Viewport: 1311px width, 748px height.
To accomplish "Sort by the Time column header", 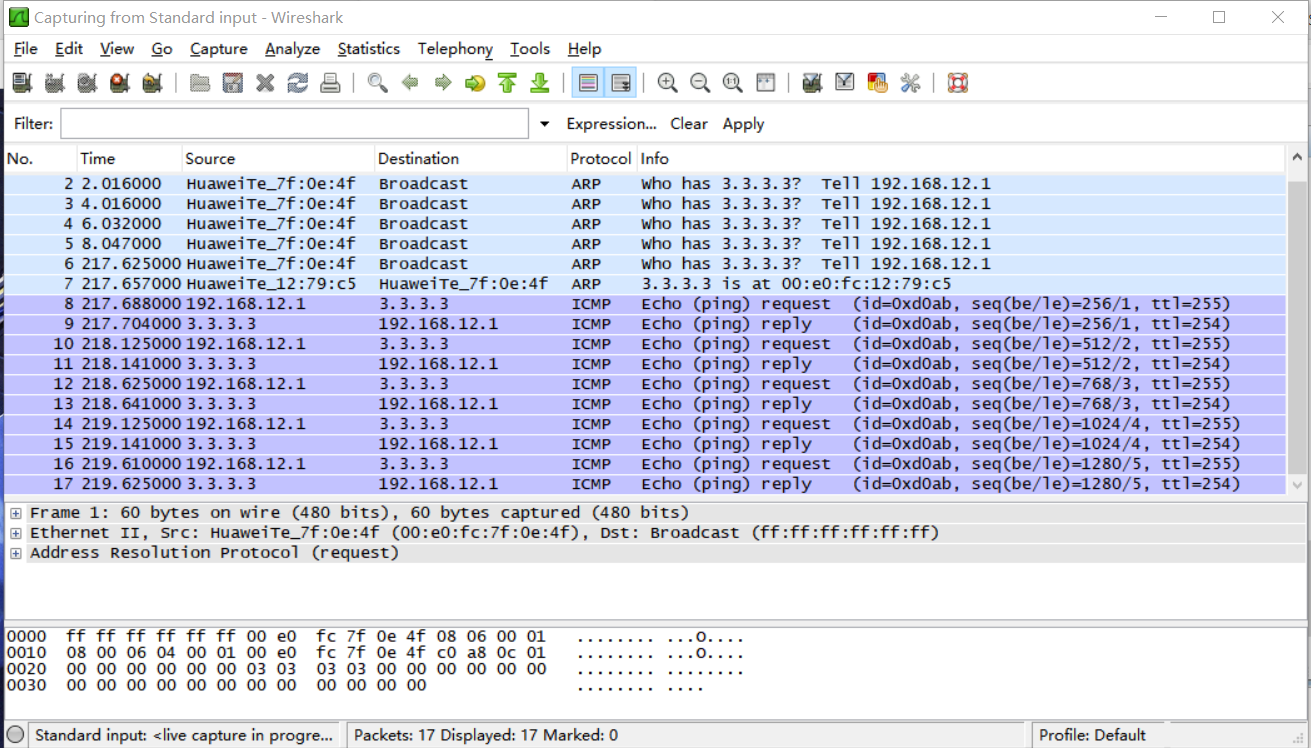I will coord(129,158).
